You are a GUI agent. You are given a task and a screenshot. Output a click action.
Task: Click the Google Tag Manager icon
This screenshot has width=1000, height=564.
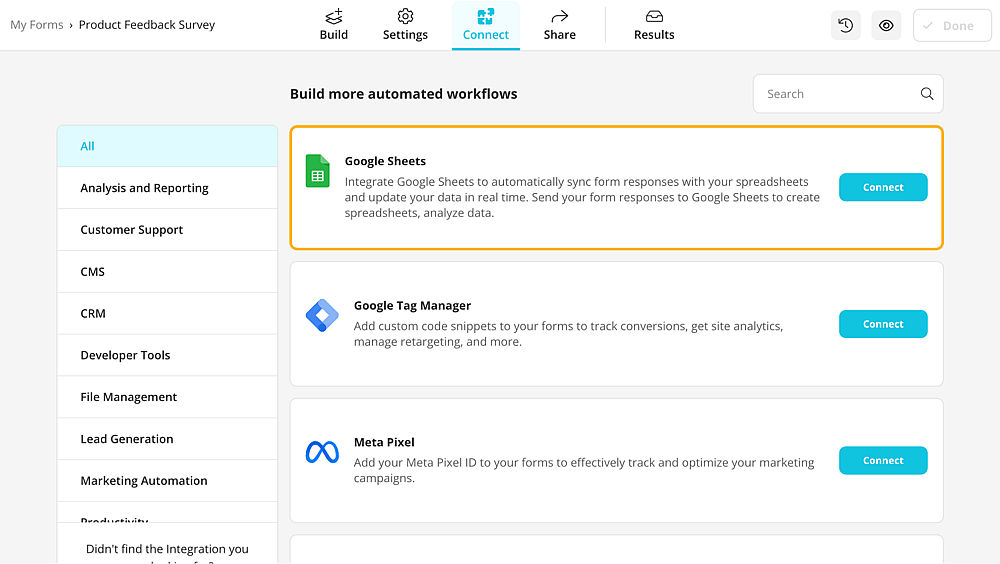[x=322, y=315]
